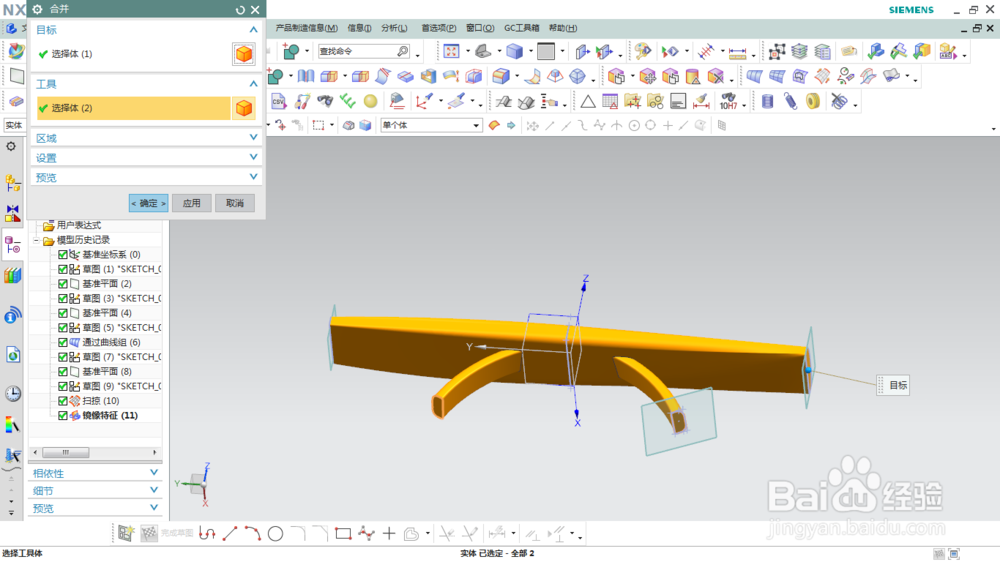Open the 单个体 selection filter dropdown
Screen dimensions: 1000x562
pos(431,126)
